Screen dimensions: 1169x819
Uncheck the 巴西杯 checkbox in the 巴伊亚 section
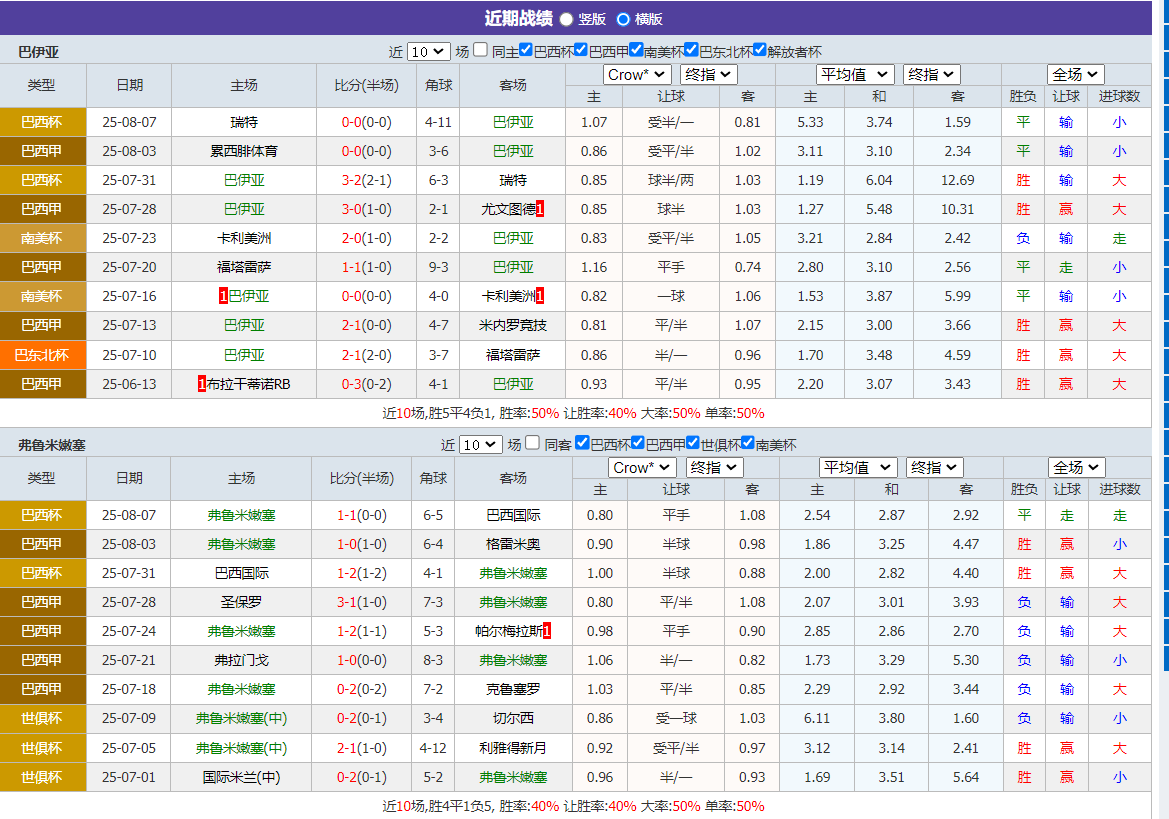point(526,49)
